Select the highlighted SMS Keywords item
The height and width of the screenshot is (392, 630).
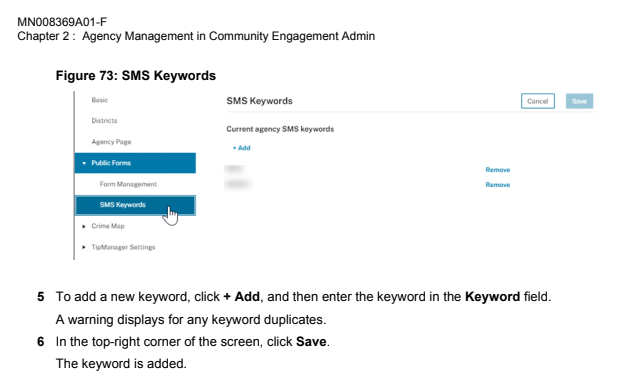135,205
